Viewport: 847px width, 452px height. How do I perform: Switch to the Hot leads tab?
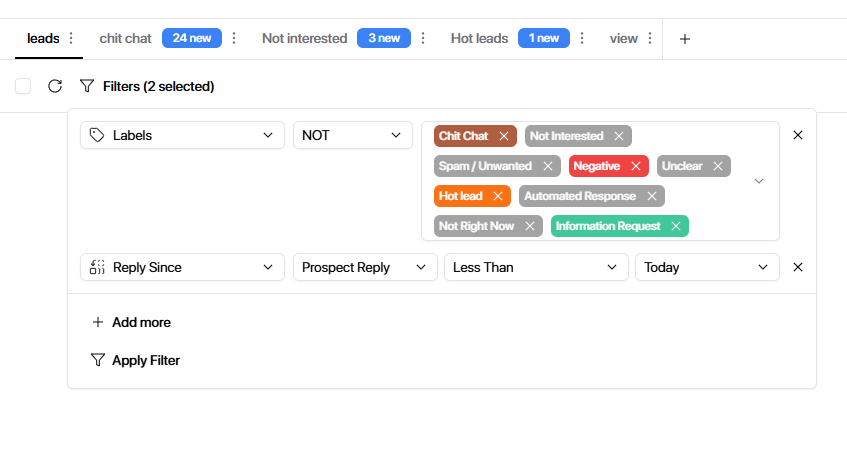(479, 39)
